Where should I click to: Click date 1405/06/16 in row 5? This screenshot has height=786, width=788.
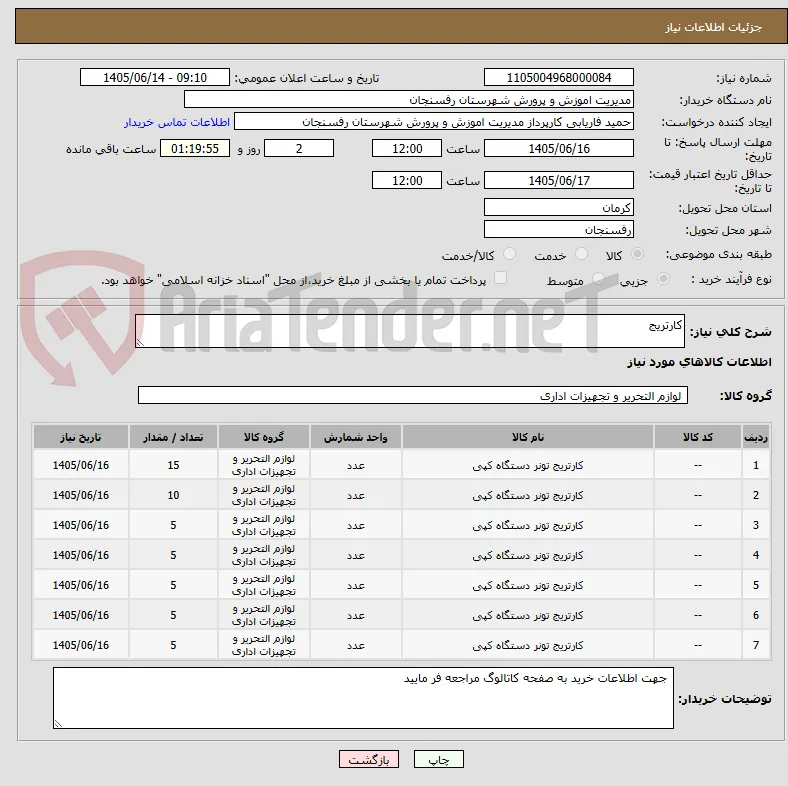coord(81,585)
